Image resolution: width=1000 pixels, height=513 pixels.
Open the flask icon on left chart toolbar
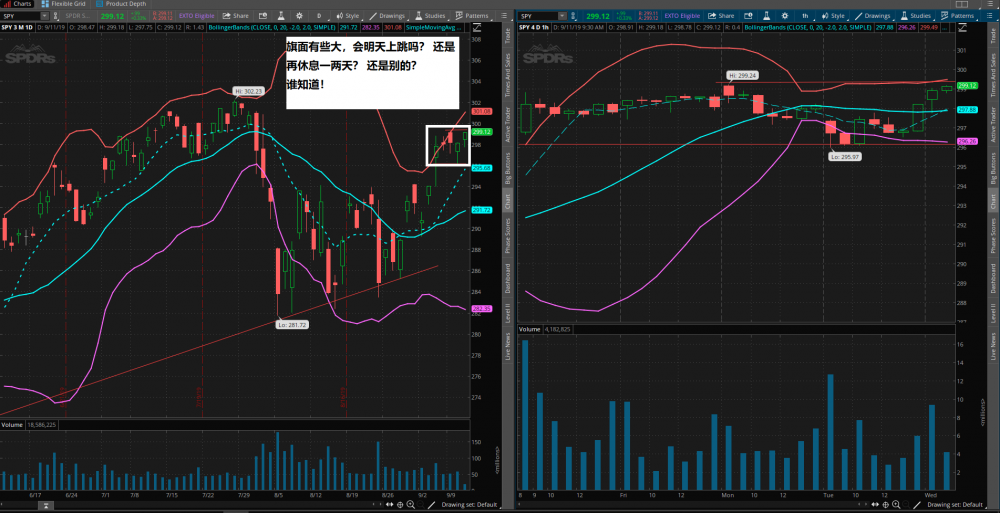281,15
